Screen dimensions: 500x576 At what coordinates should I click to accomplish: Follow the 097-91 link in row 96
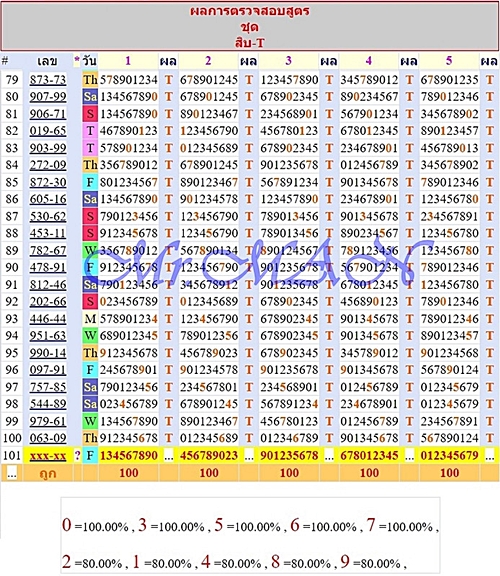48,370
